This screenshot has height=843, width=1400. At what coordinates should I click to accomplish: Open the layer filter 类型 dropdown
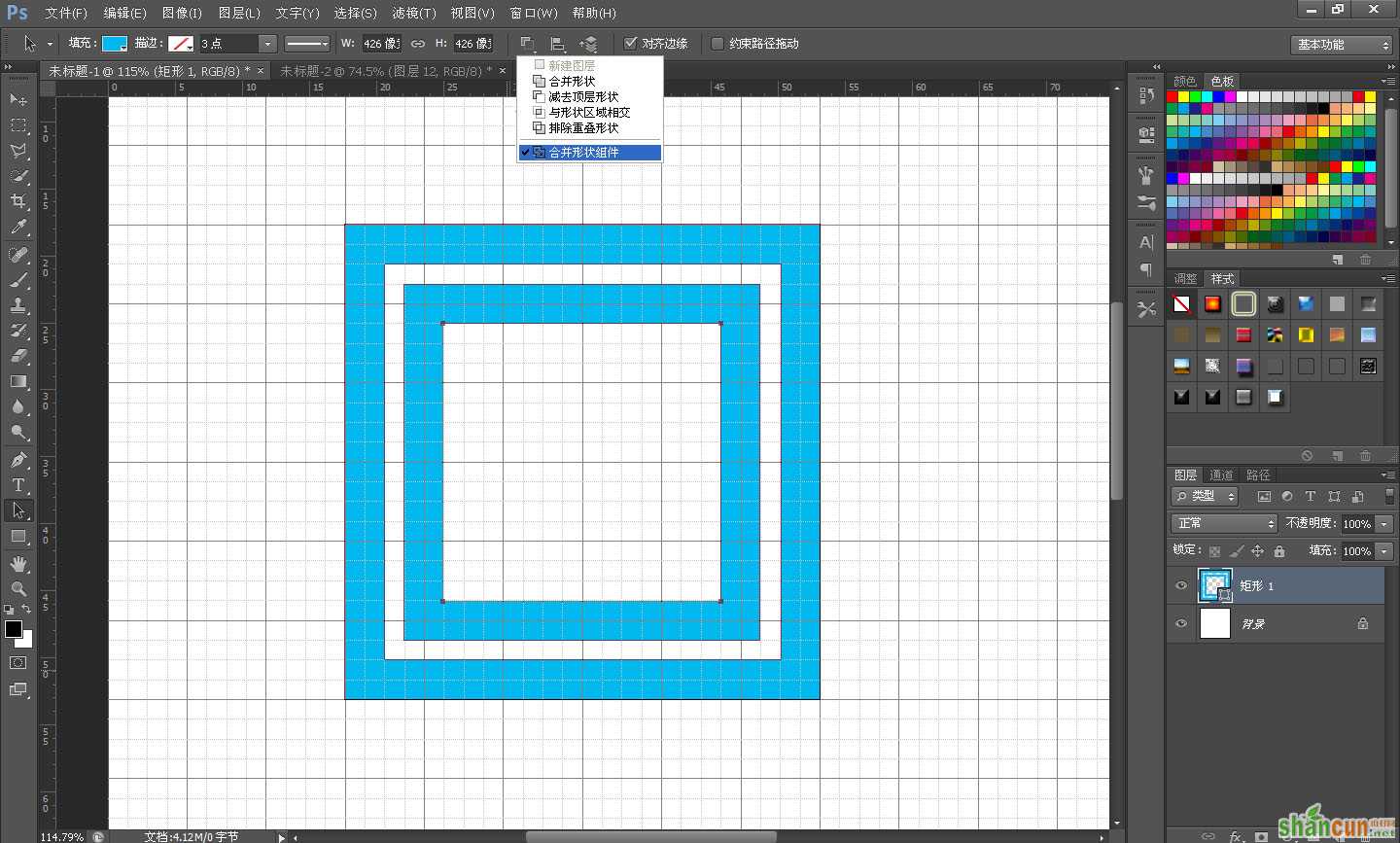(x=1205, y=496)
